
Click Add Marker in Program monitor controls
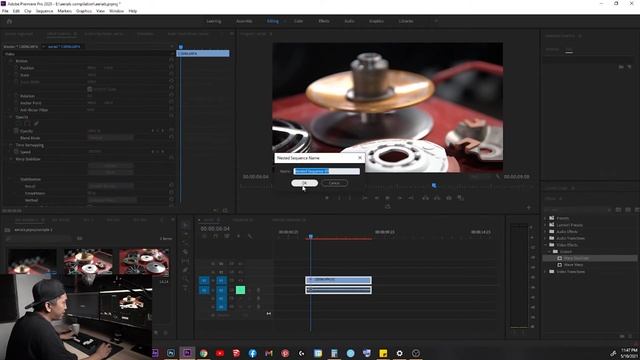pyautogui.click(x=327, y=198)
